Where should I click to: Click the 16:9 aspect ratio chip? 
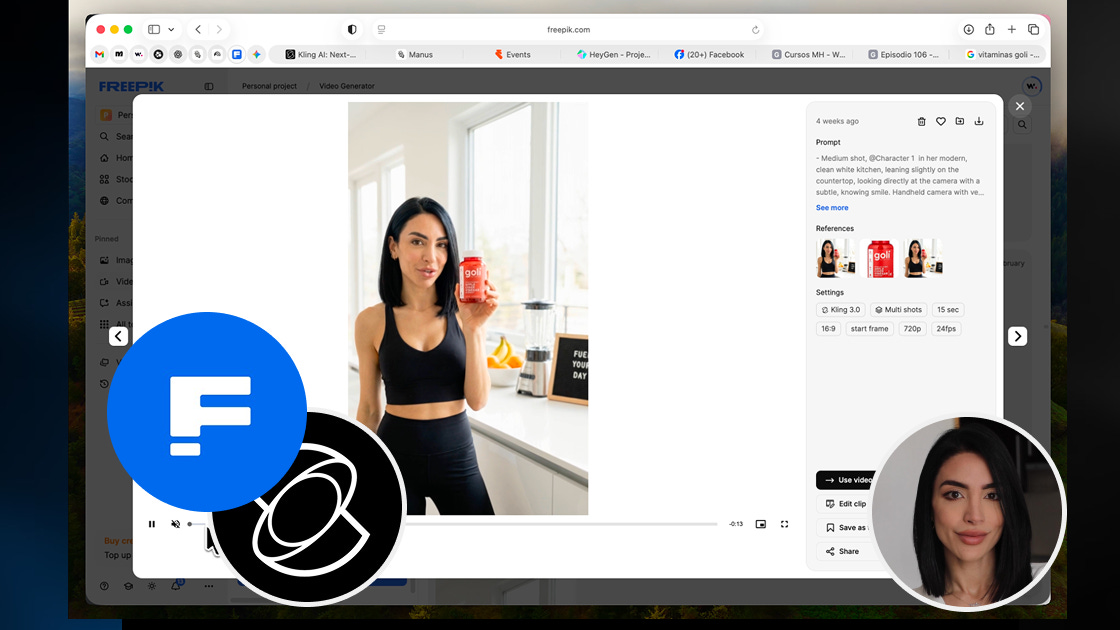828,329
